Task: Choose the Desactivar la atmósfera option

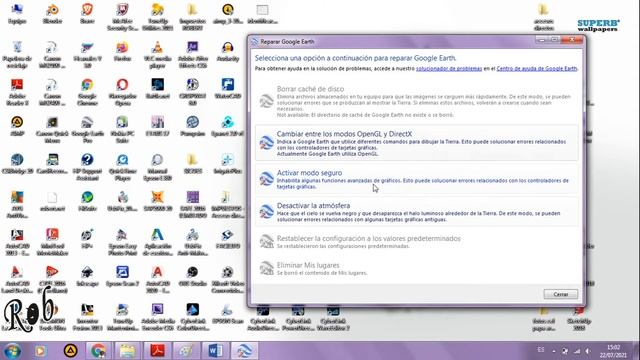Action: click(417, 212)
